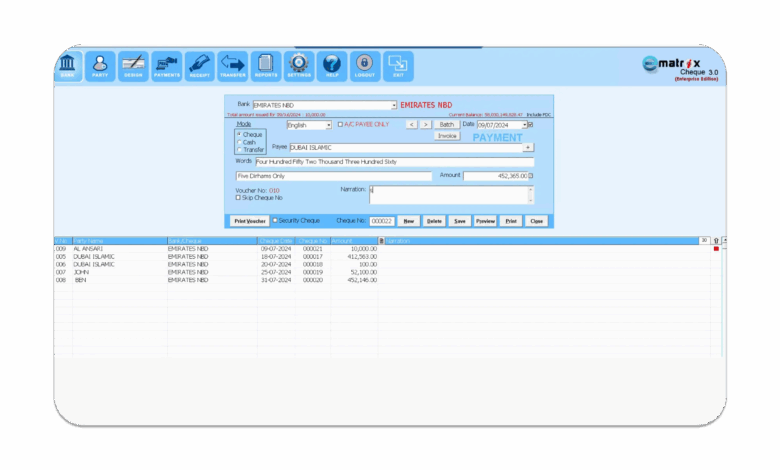Click the New button
The width and height of the screenshot is (780, 470).
pyautogui.click(x=408, y=221)
